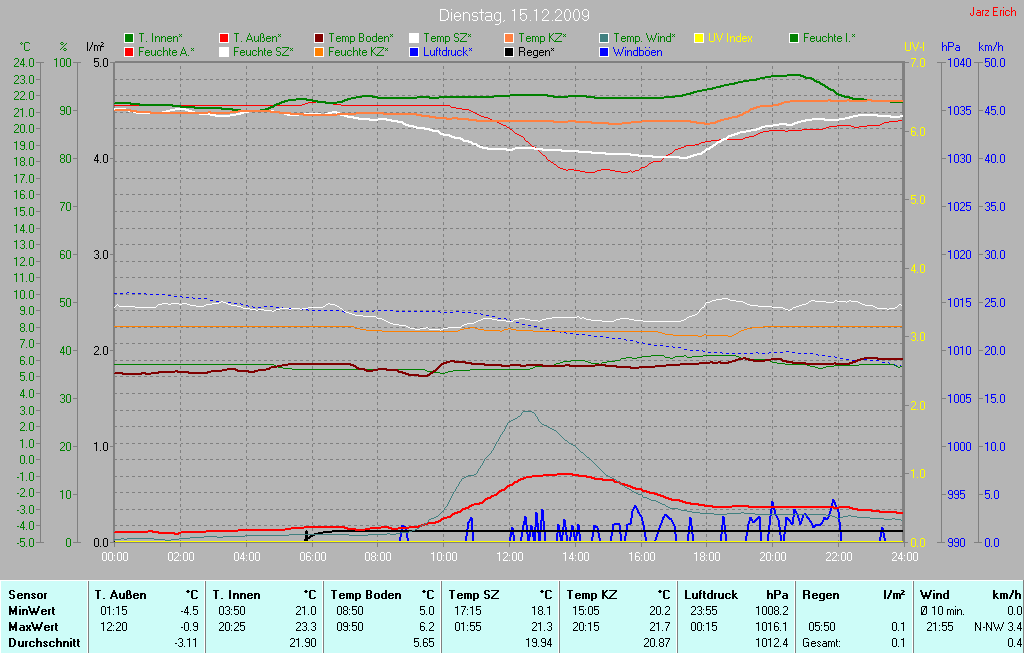Click the Luftdruck minimum 1008.2
Screen dimensions: 1024x653
[x=772, y=611]
